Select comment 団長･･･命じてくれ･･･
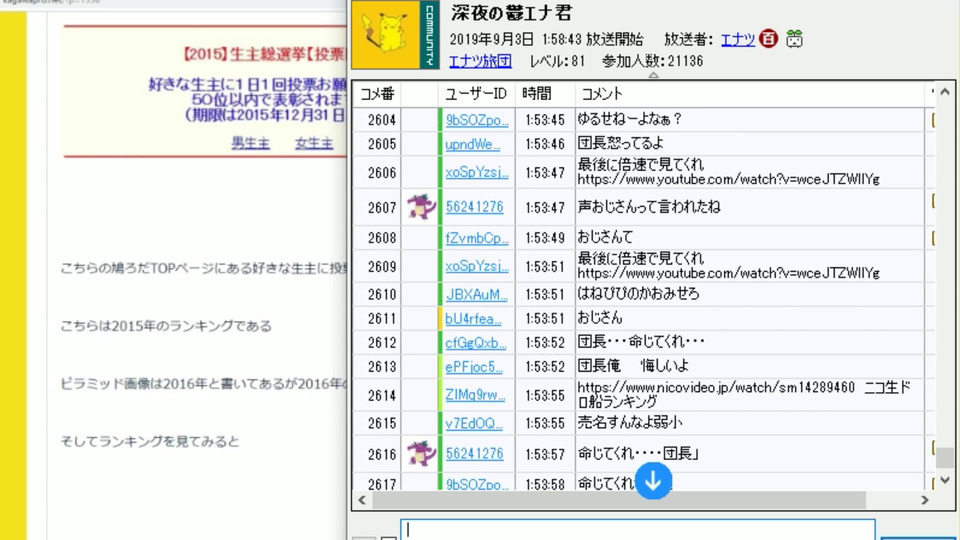This screenshot has height=540, width=960. click(x=641, y=342)
